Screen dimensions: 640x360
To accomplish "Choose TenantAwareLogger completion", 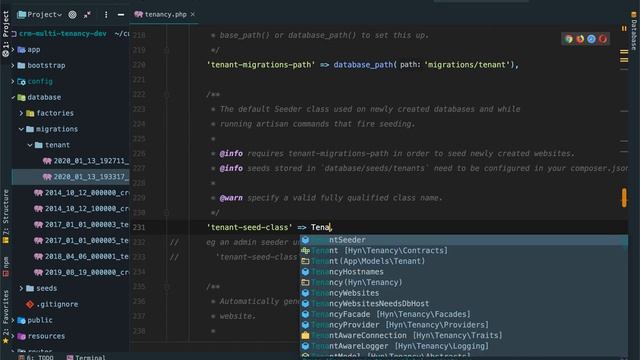I will (464, 346).
